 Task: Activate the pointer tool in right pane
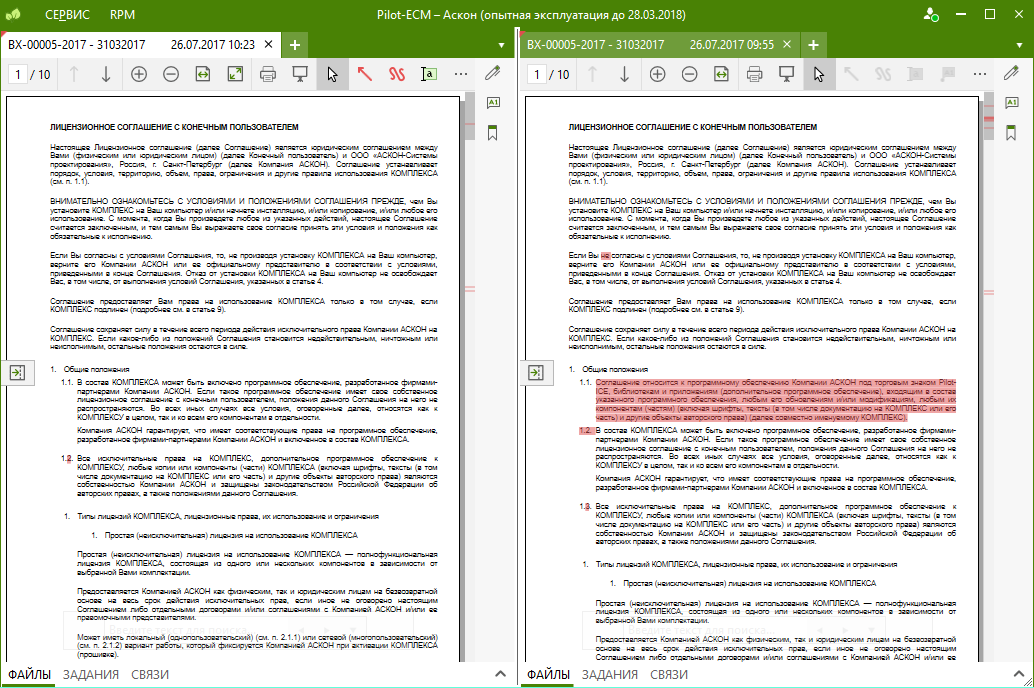[819, 74]
